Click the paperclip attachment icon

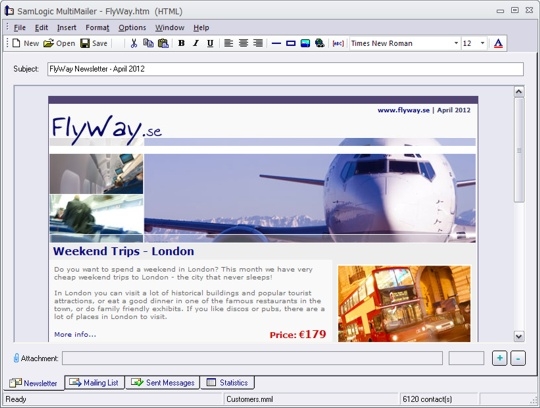16,358
